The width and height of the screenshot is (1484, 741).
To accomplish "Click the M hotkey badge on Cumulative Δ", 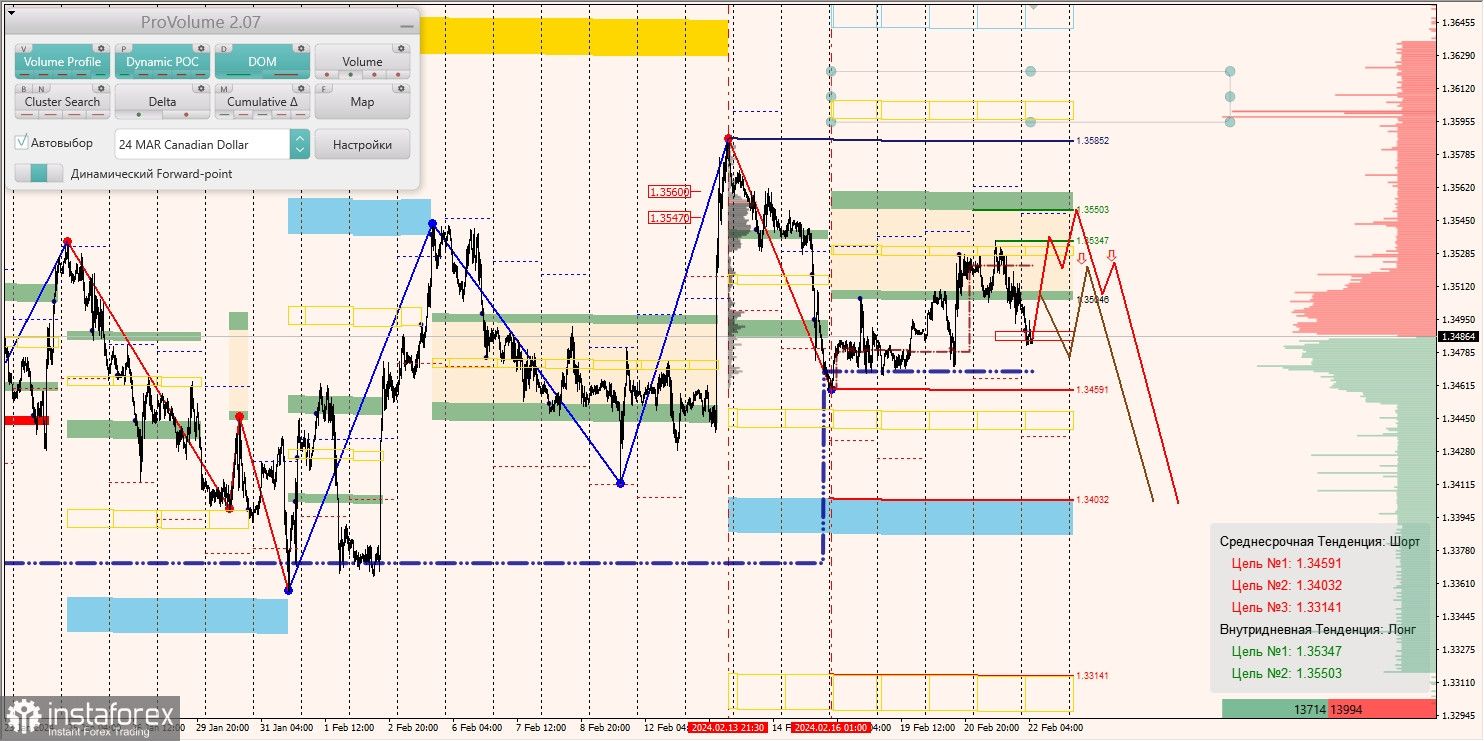I will click(x=224, y=89).
